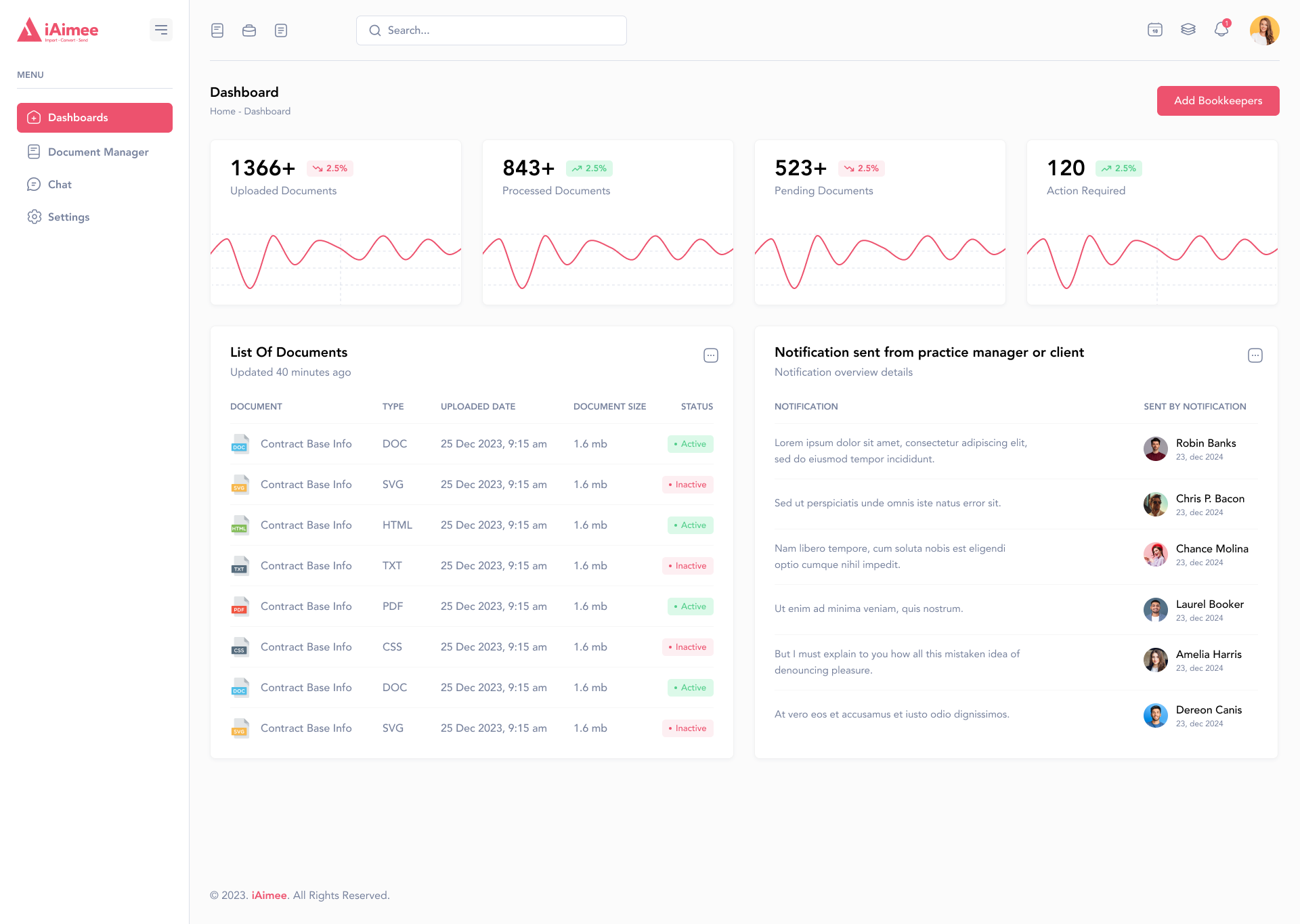The width and height of the screenshot is (1300, 924).
Task: Click the Home breadcrumb link
Action: [222, 112]
